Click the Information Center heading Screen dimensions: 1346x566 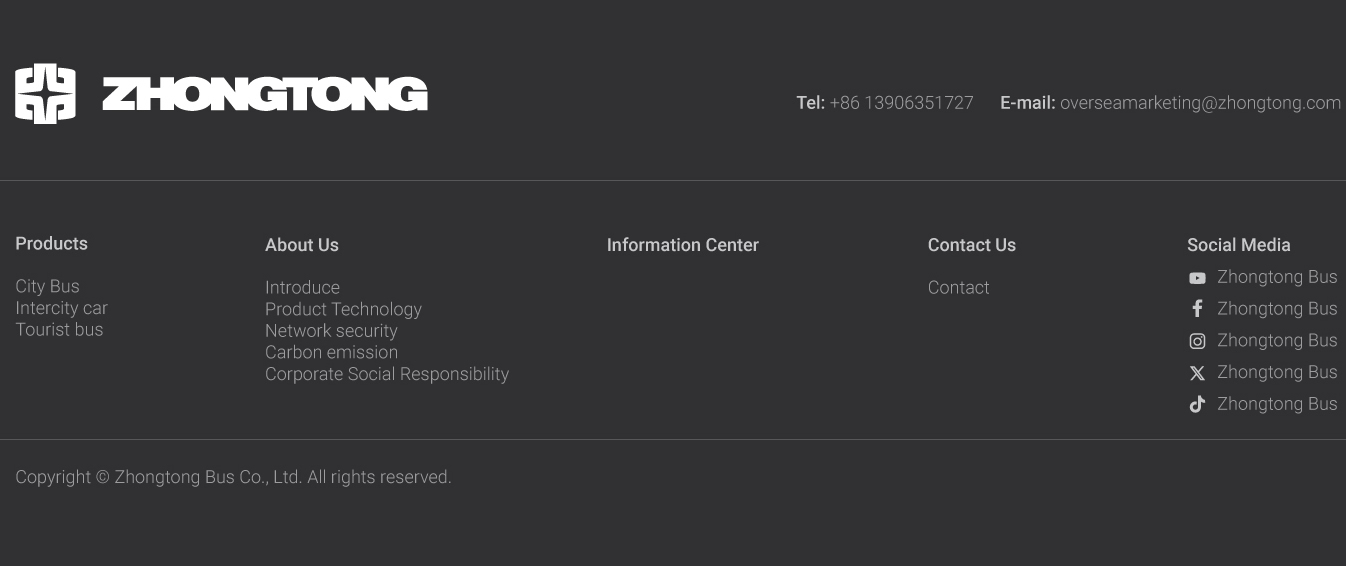coord(683,245)
